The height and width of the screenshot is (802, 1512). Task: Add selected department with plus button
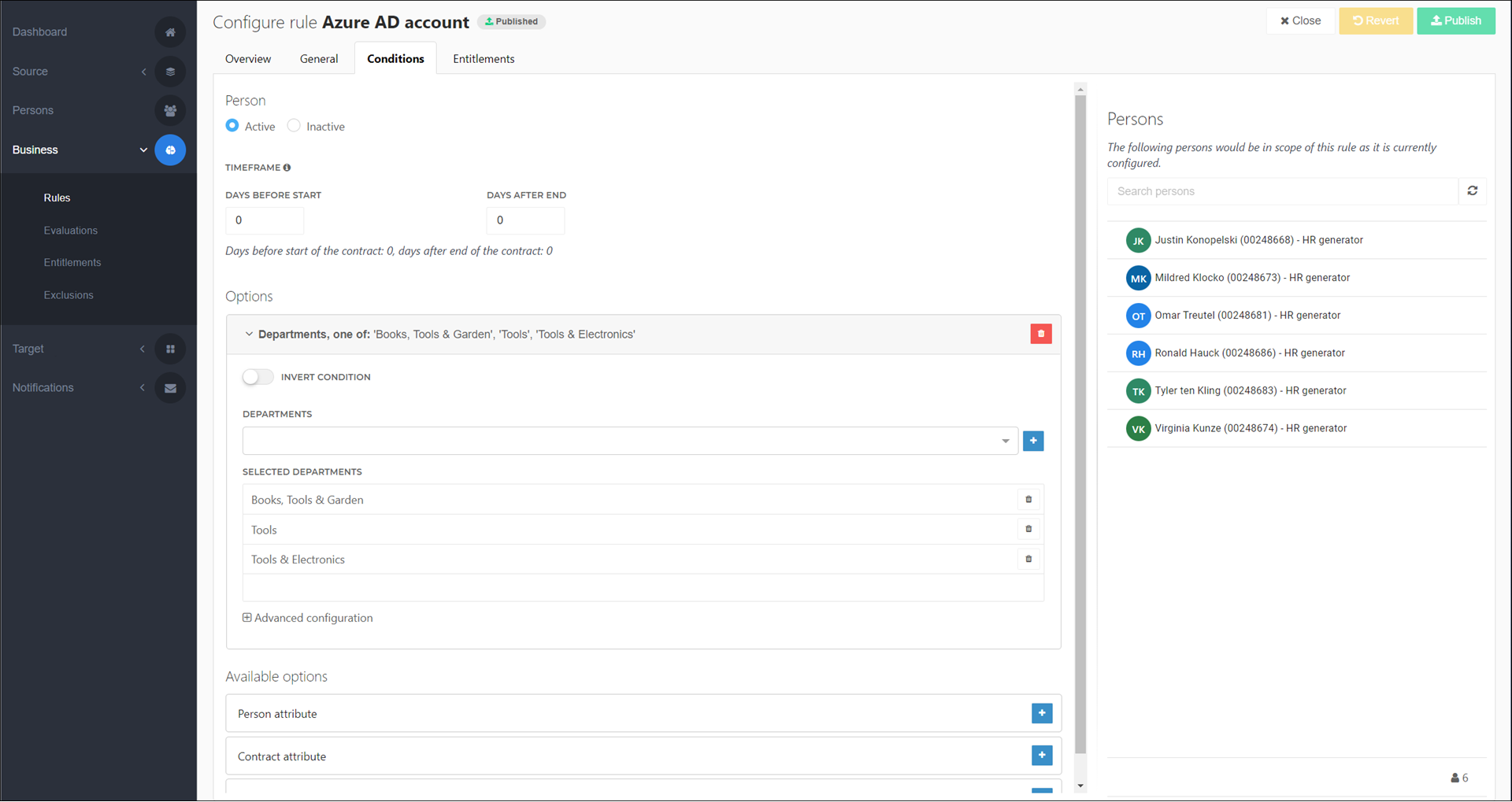(1033, 441)
